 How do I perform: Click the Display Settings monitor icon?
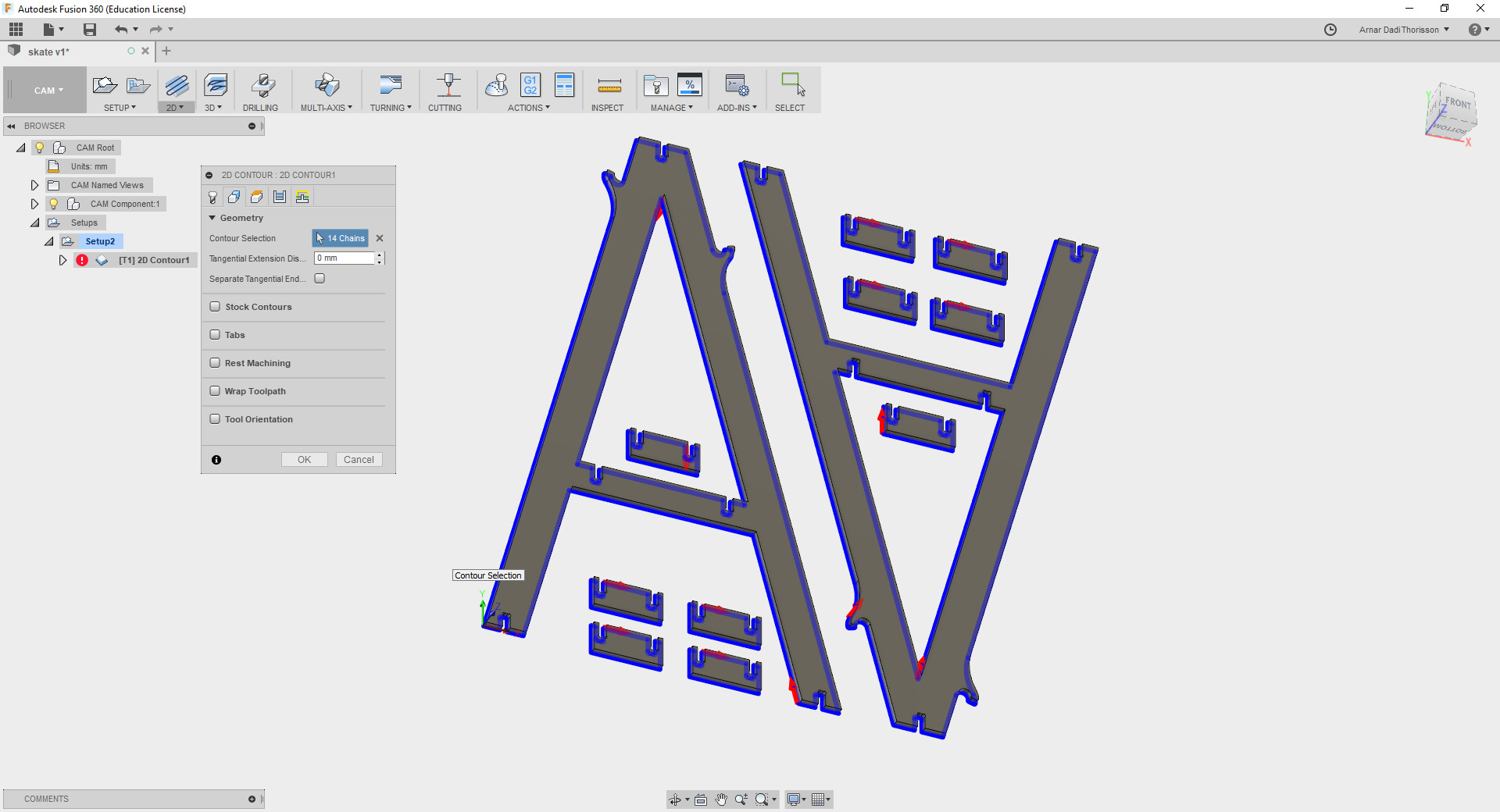point(794,800)
